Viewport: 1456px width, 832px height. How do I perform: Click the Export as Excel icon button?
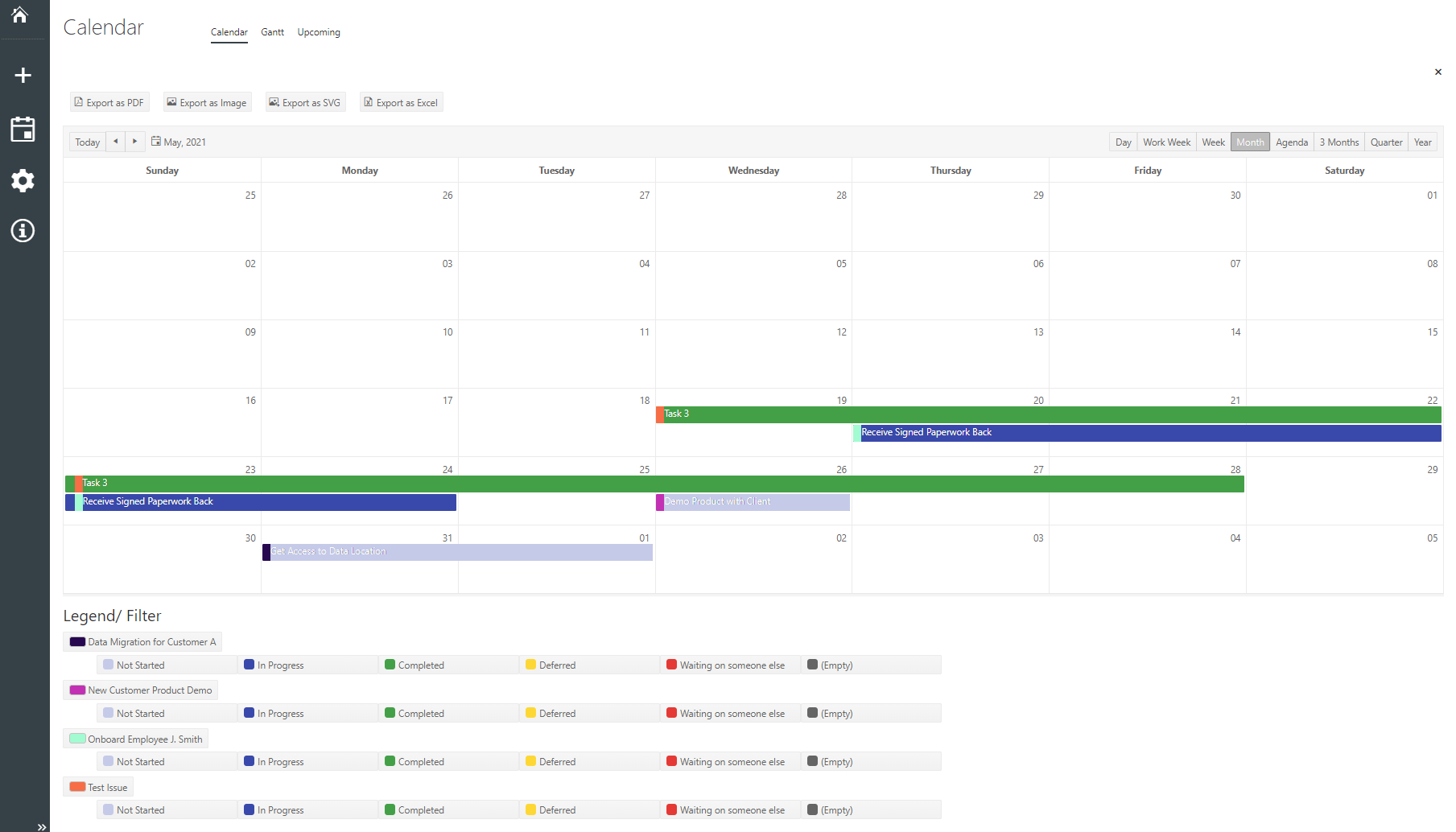[x=367, y=102]
